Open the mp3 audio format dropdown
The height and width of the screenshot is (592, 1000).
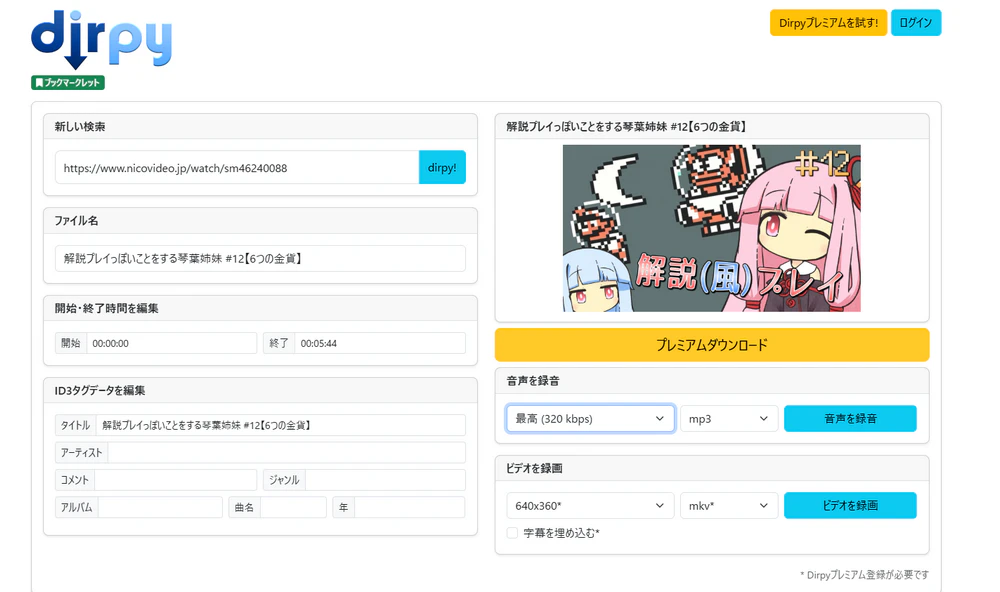click(x=729, y=418)
